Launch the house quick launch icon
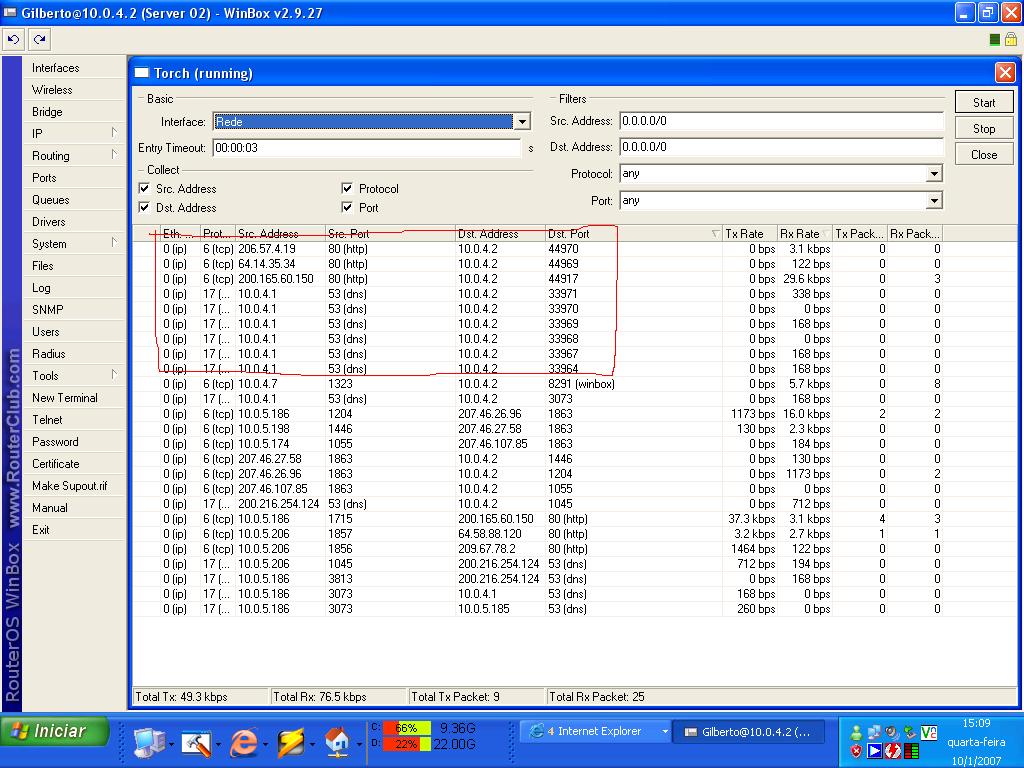1024x768 pixels. tap(337, 743)
